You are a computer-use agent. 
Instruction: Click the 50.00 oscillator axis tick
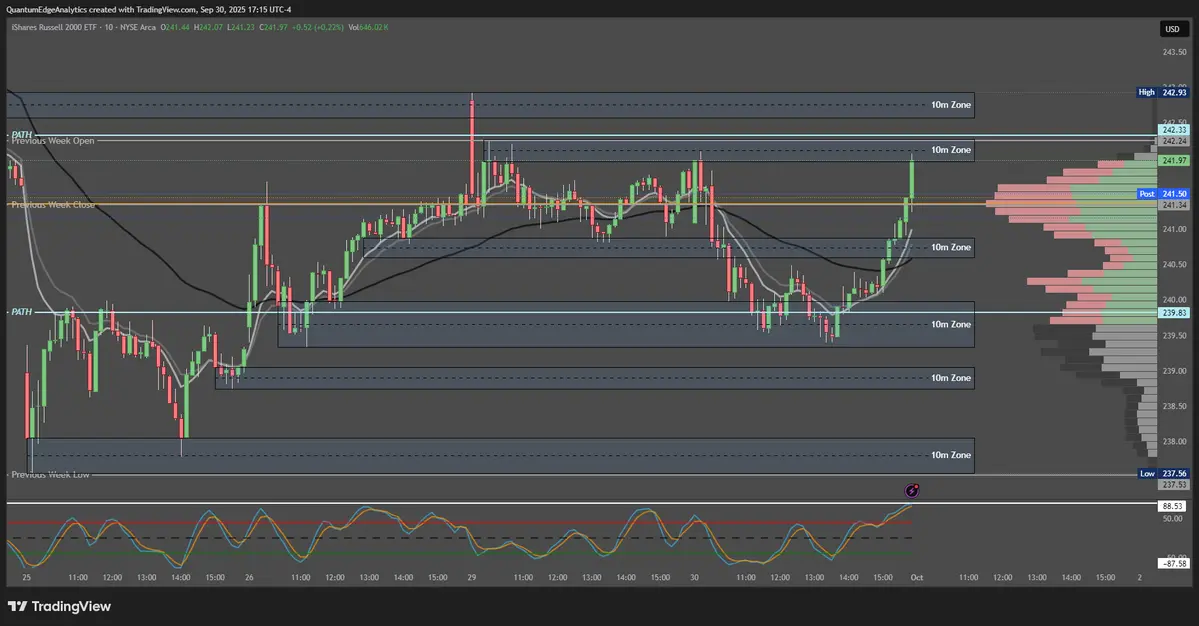tap(1174, 518)
